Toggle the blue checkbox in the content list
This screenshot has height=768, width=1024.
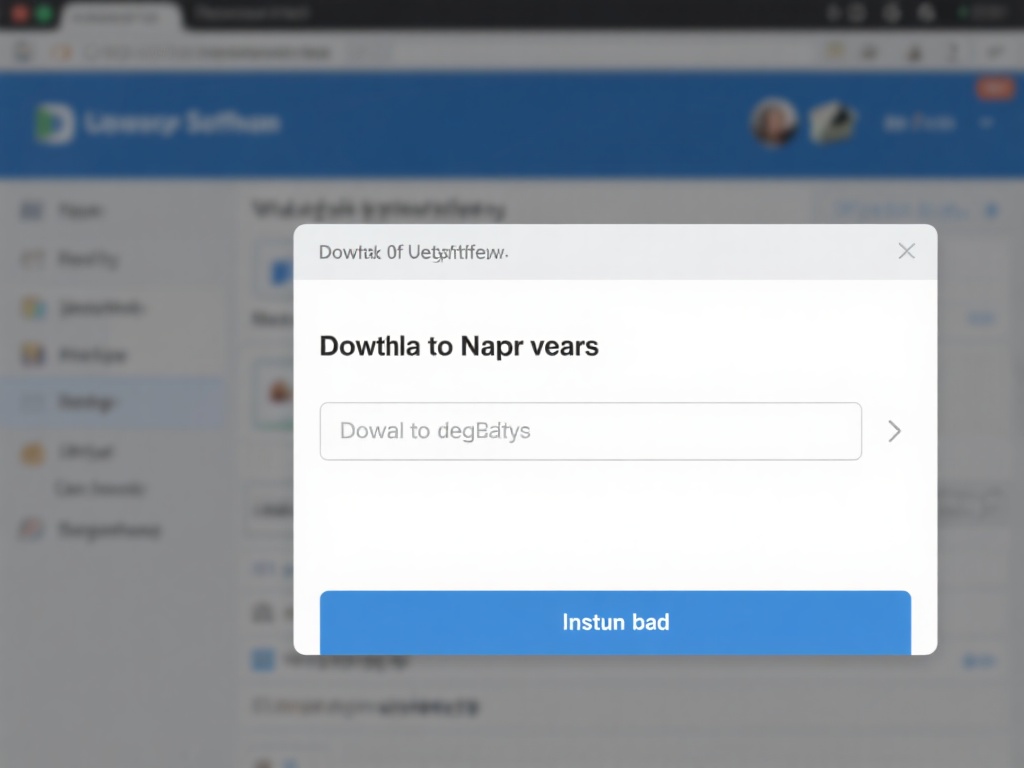[x=263, y=660]
